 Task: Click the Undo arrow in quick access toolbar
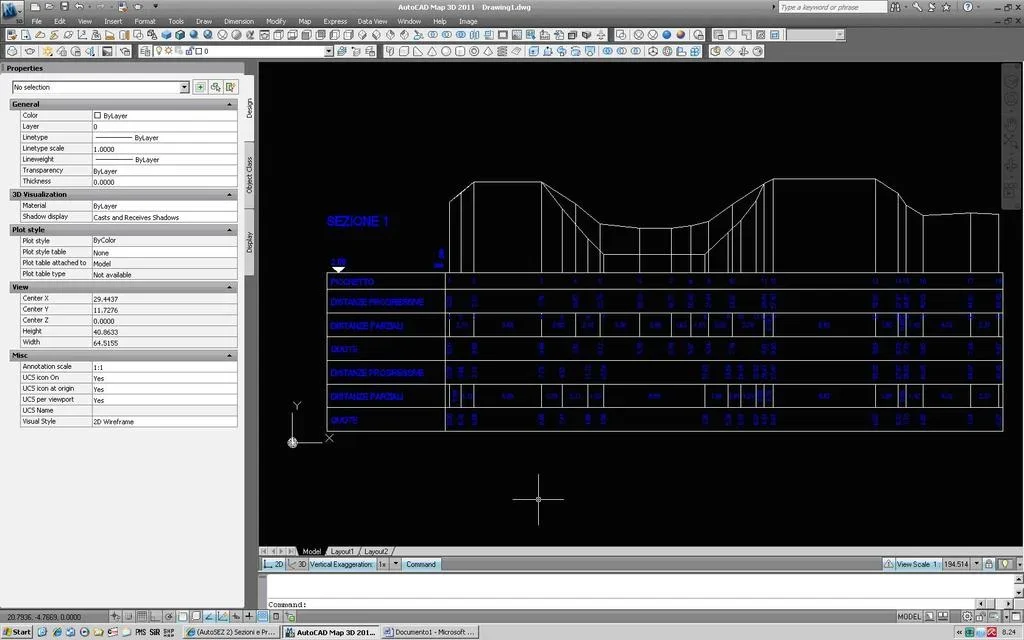click(x=79, y=7)
